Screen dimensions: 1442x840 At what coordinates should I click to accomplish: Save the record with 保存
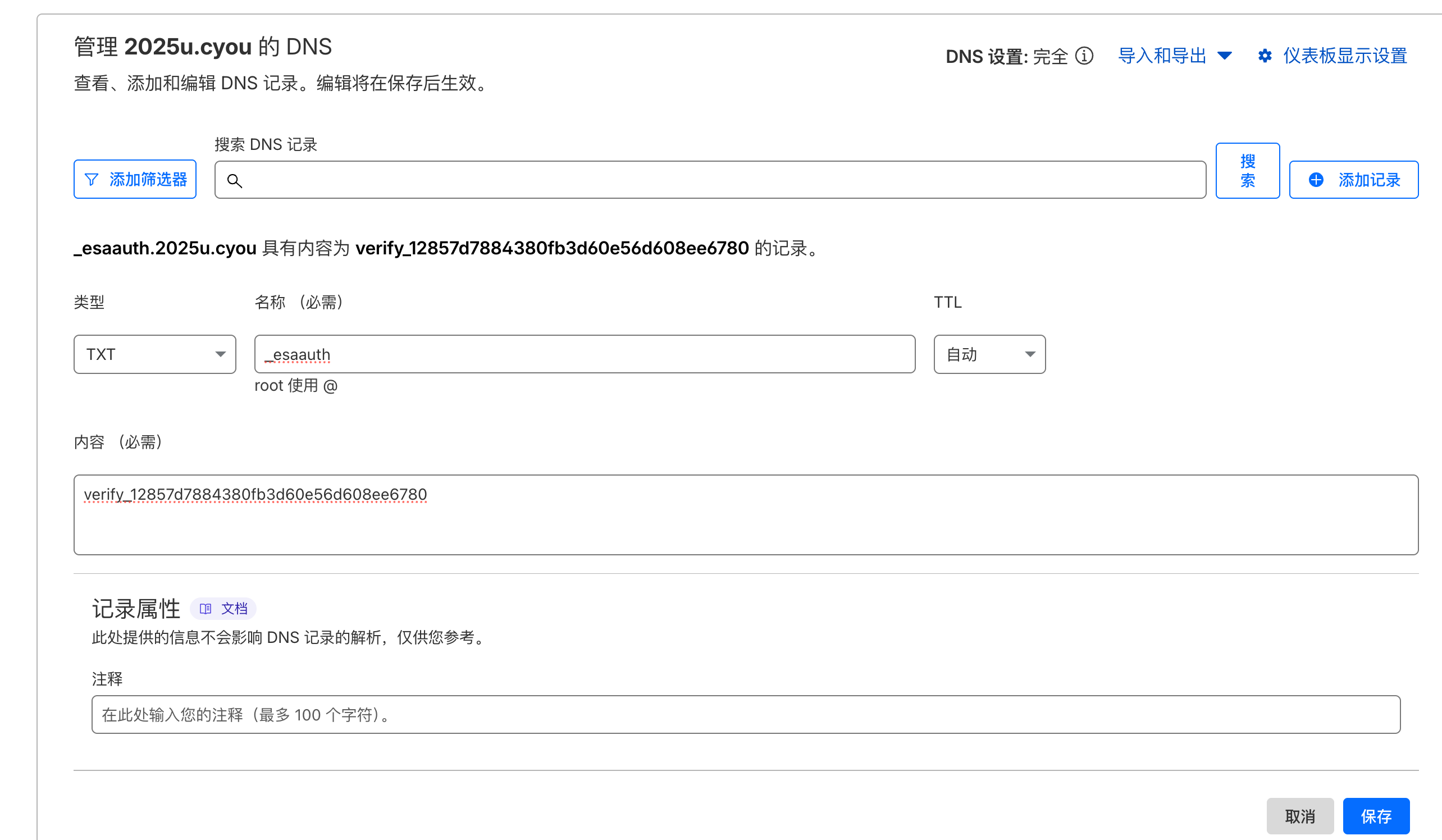(1376, 816)
